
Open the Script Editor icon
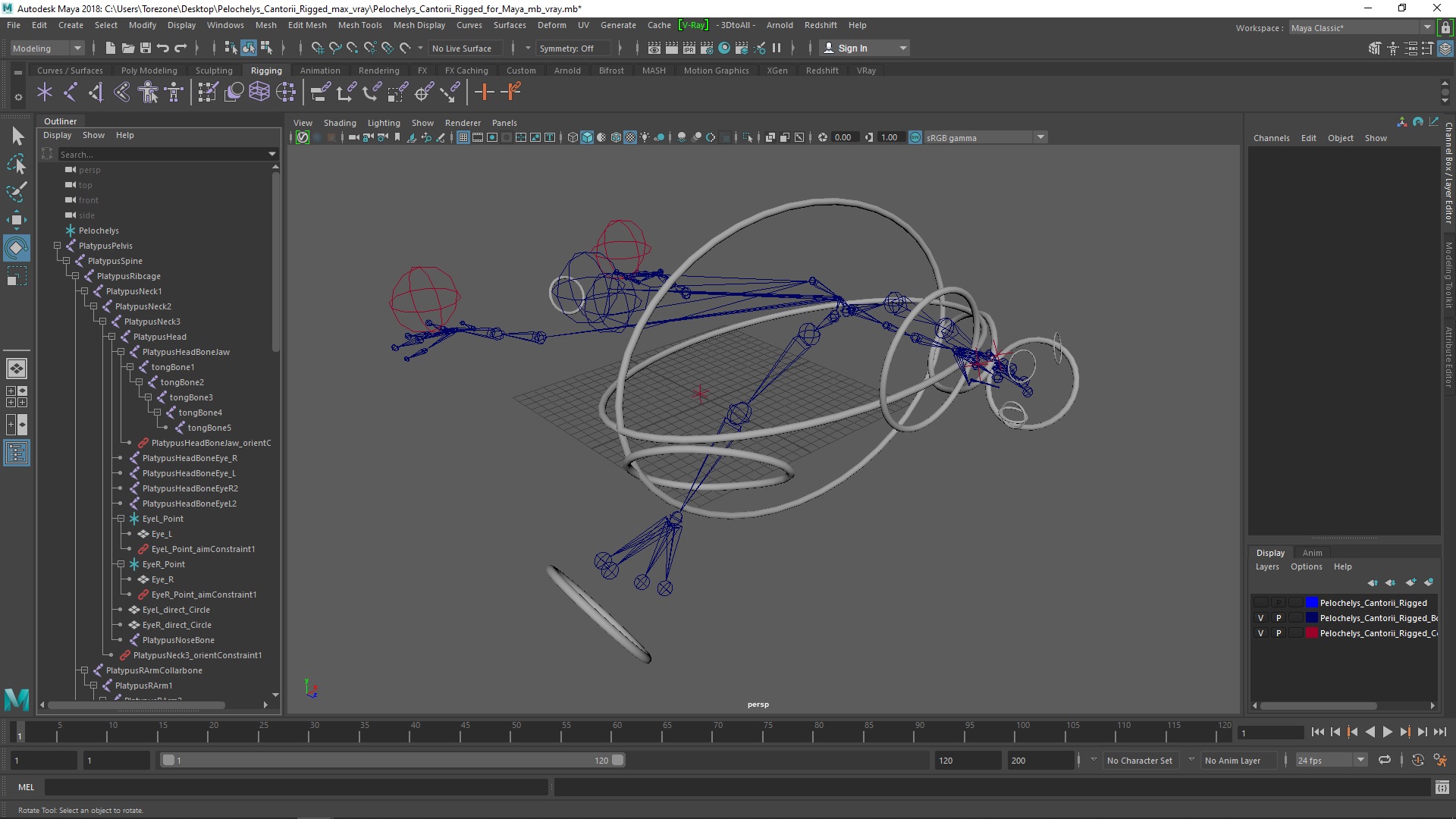pyautogui.click(x=1442, y=787)
